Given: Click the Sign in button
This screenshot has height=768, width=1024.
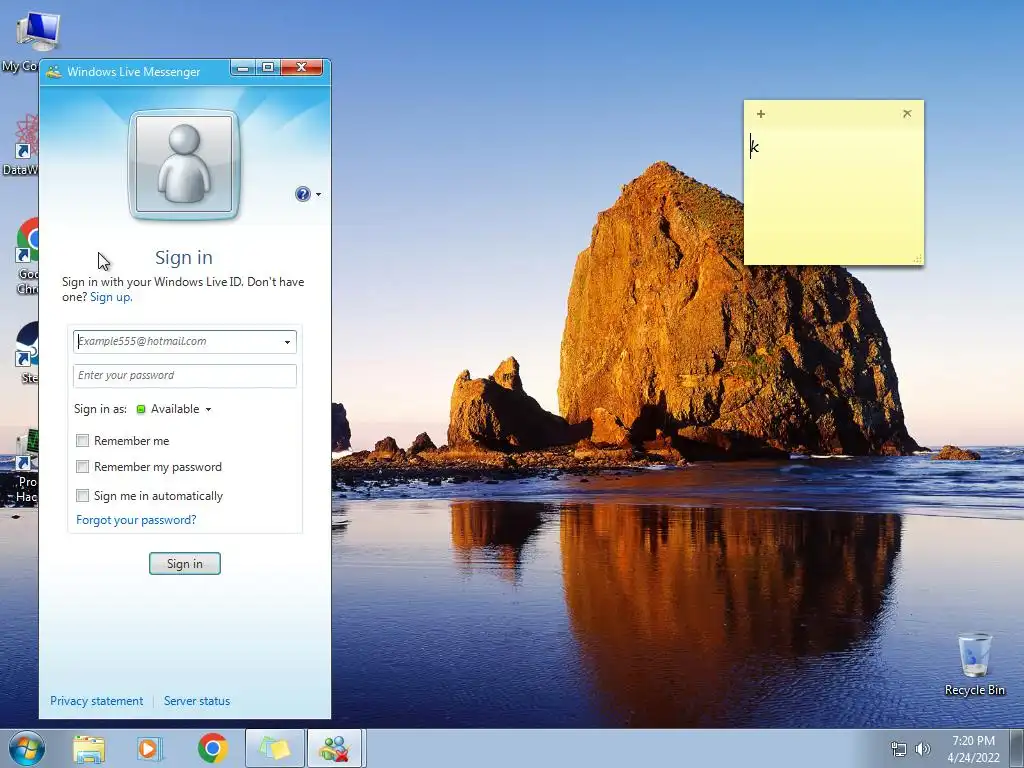Looking at the screenshot, I should pyautogui.click(x=185, y=564).
